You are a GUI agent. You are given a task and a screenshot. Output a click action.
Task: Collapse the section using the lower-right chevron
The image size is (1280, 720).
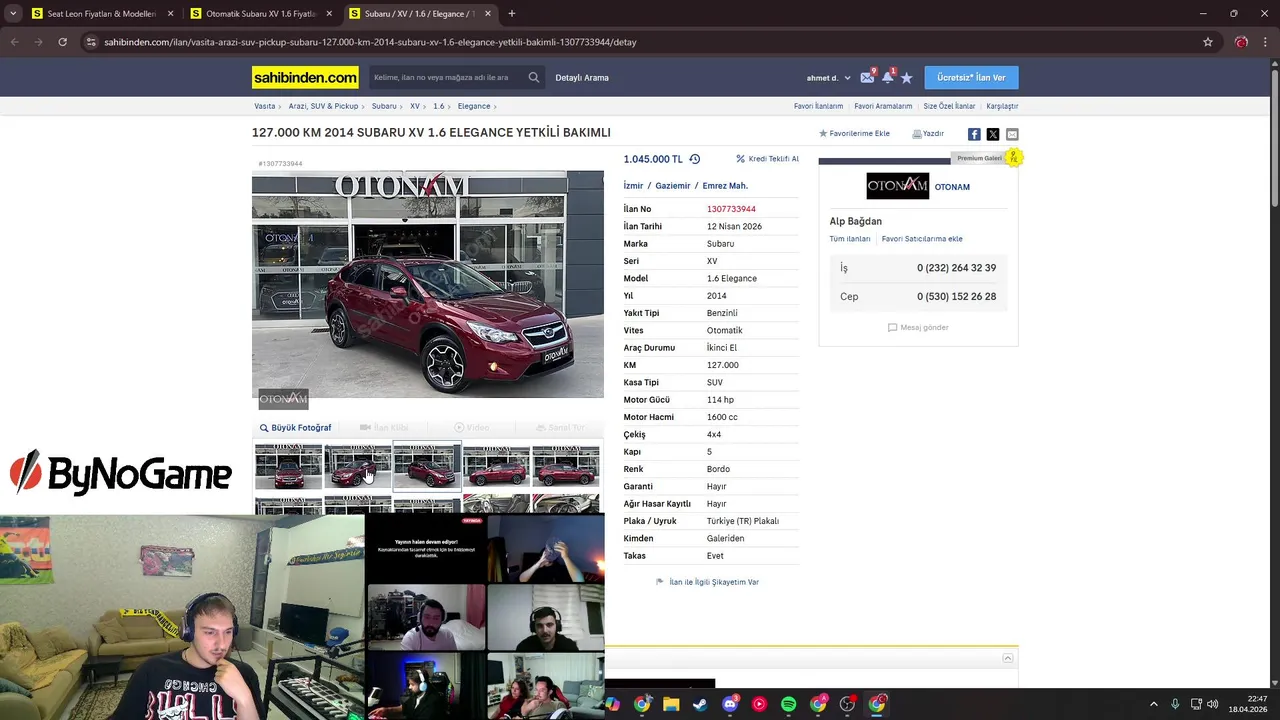click(x=1008, y=658)
